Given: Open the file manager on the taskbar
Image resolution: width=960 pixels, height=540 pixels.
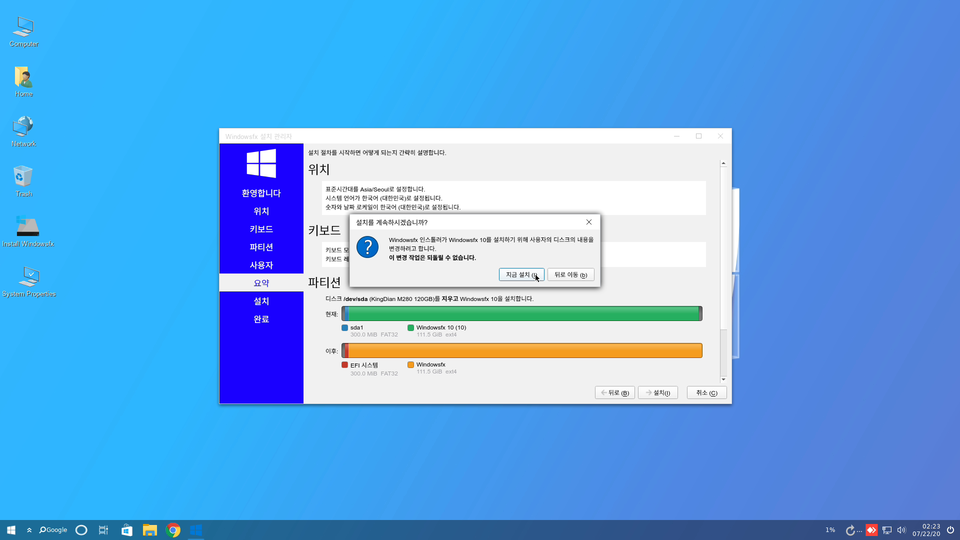Looking at the screenshot, I should [x=150, y=530].
